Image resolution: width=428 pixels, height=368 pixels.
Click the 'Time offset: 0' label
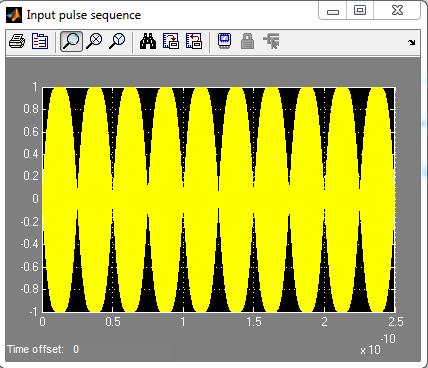coord(43,349)
